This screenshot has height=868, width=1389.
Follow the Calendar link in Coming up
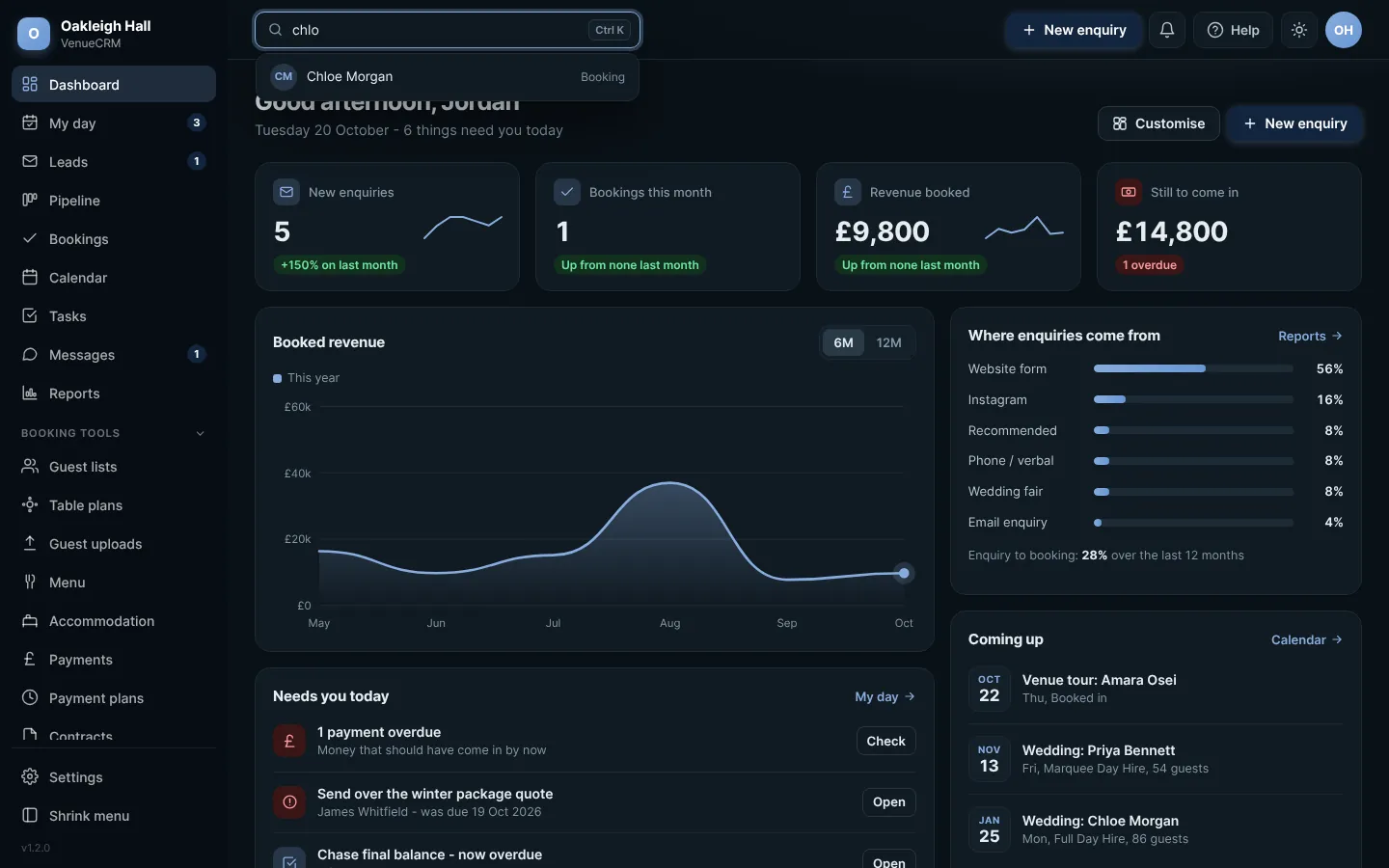click(1307, 639)
